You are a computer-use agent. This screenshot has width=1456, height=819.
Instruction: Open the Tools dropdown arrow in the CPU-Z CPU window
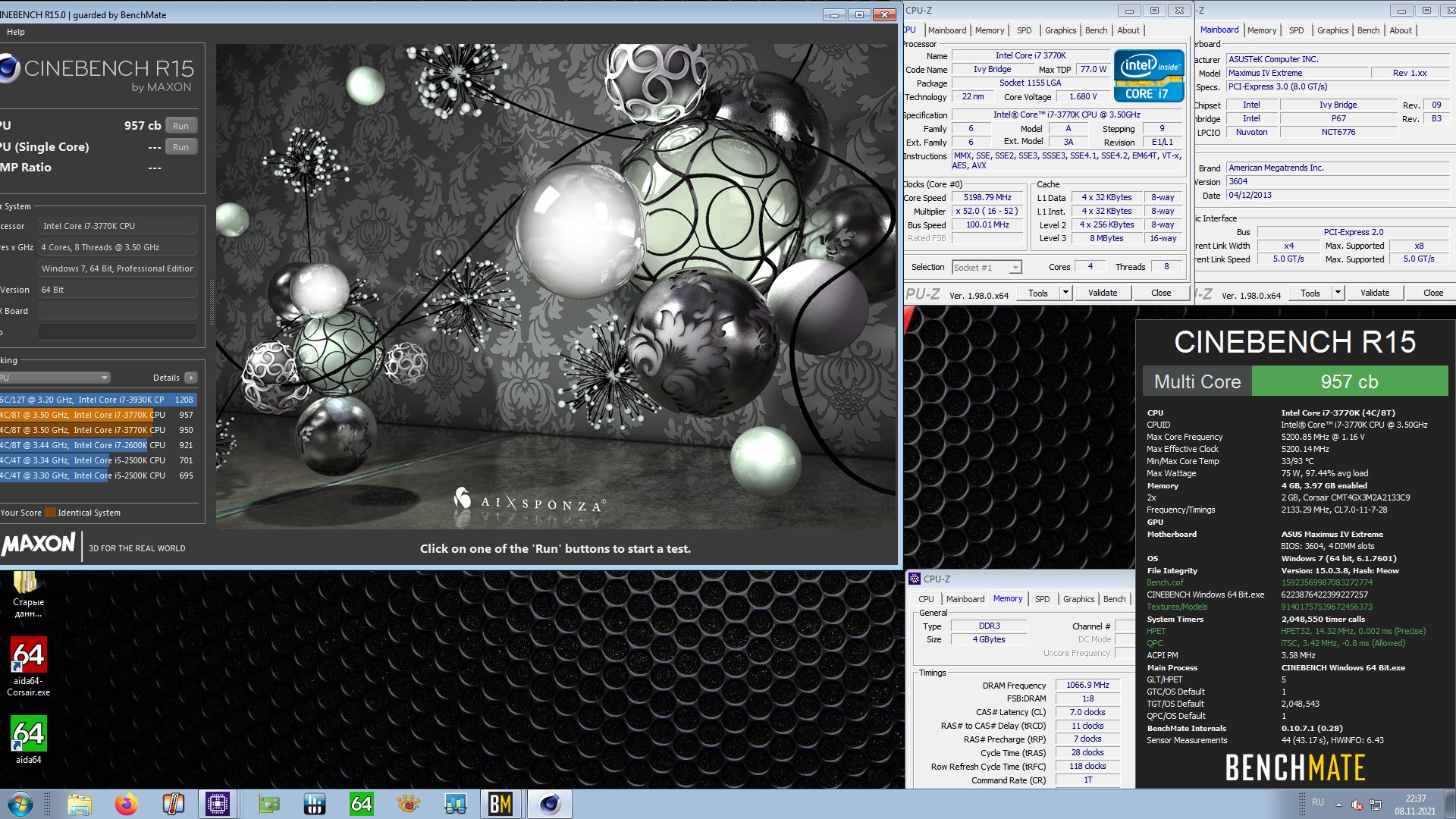[x=1065, y=293]
